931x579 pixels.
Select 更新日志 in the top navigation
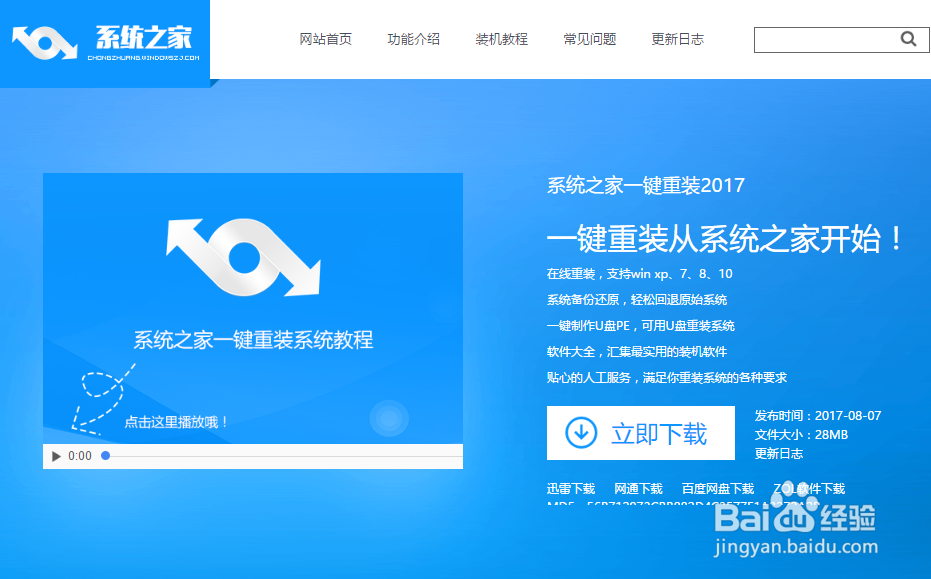pyautogui.click(x=677, y=39)
